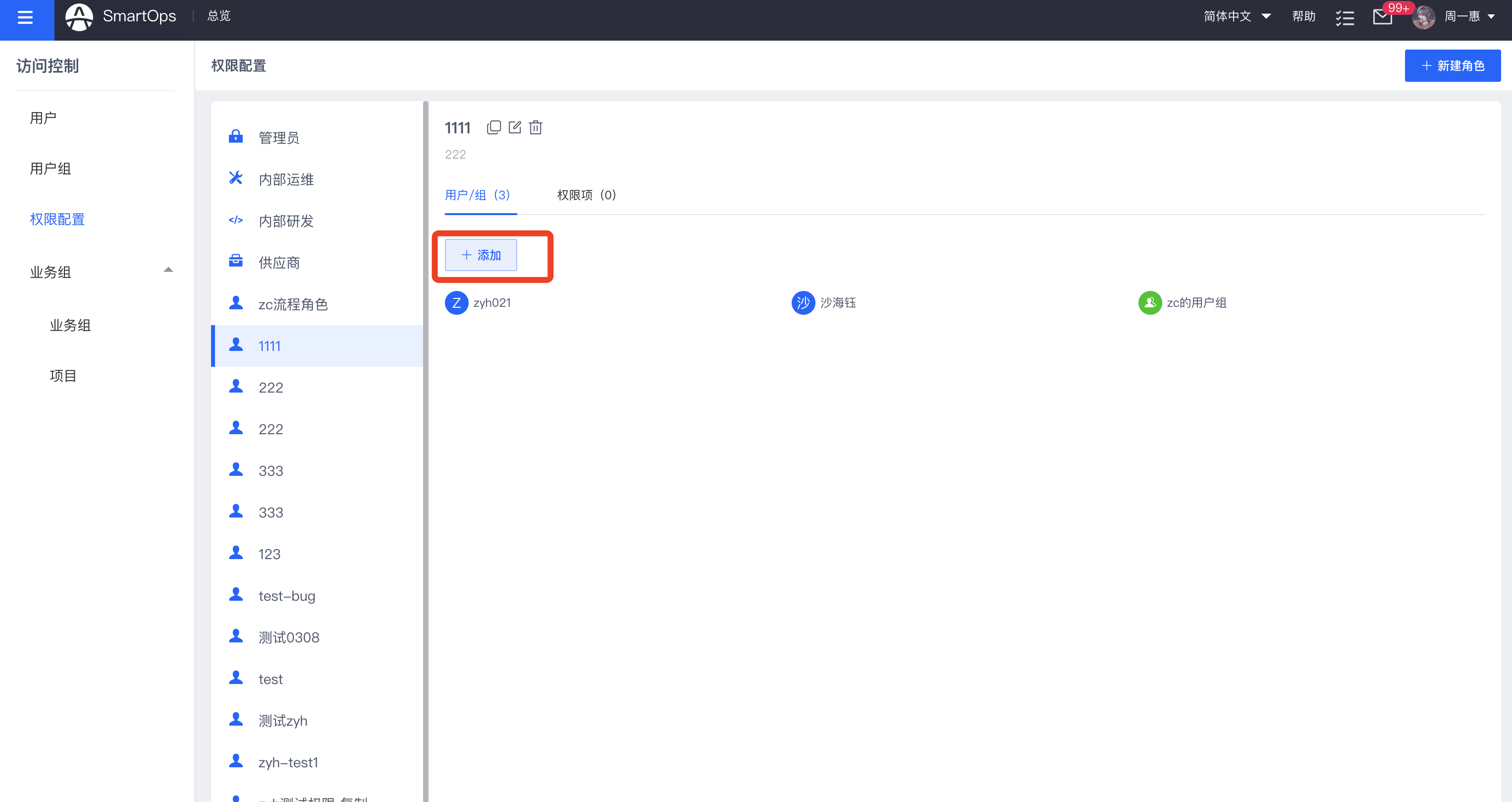Select the 内部运维 role in the list
Image resolution: width=1512 pixels, height=802 pixels.
286,179
